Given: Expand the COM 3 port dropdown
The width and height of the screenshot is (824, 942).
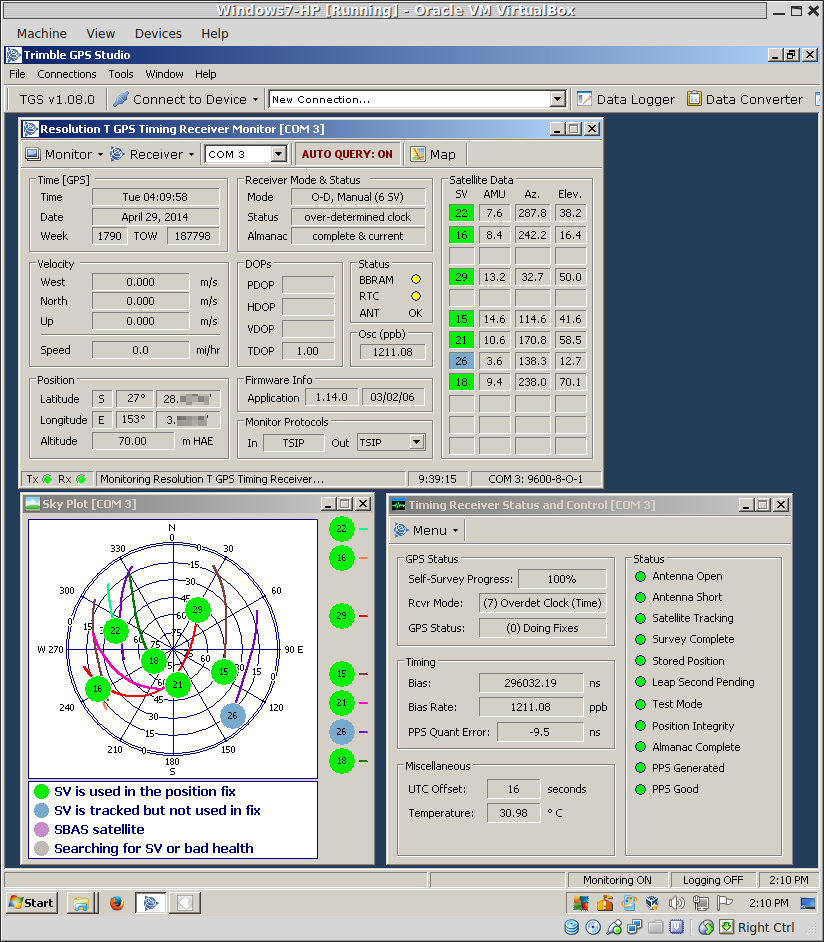Looking at the screenshot, I should (x=279, y=154).
